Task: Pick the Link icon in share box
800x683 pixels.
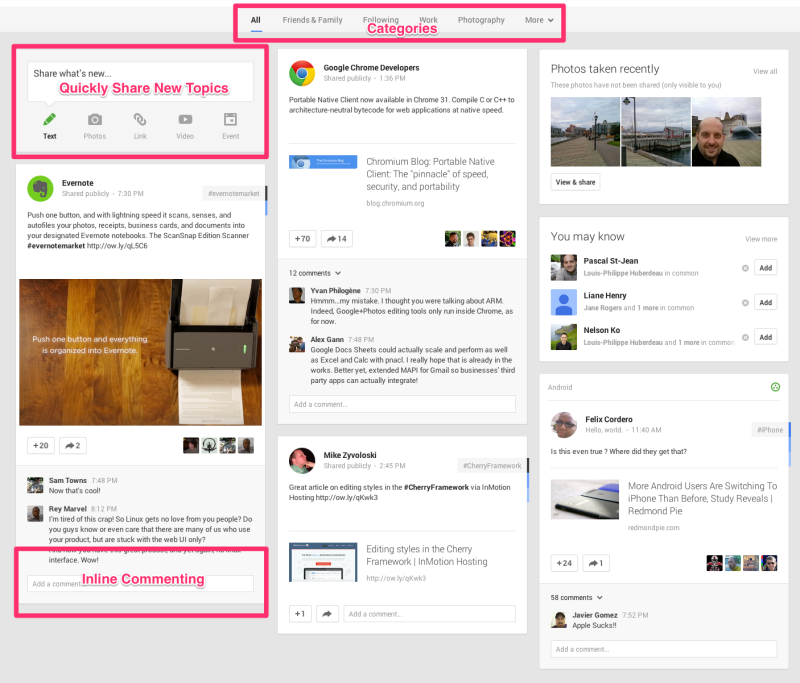Action: pyautogui.click(x=140, y=119)
